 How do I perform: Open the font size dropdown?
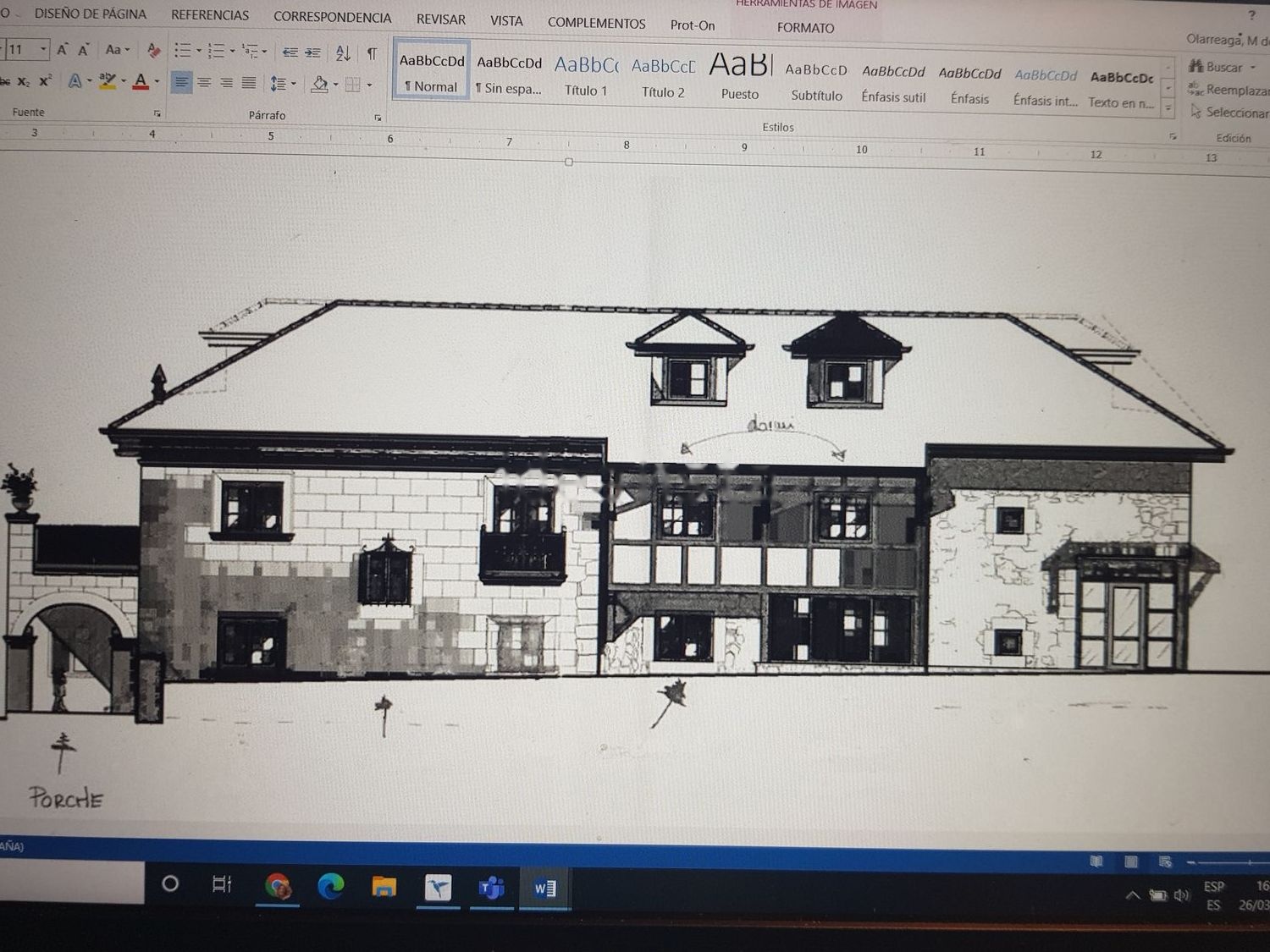click(43, 49)
